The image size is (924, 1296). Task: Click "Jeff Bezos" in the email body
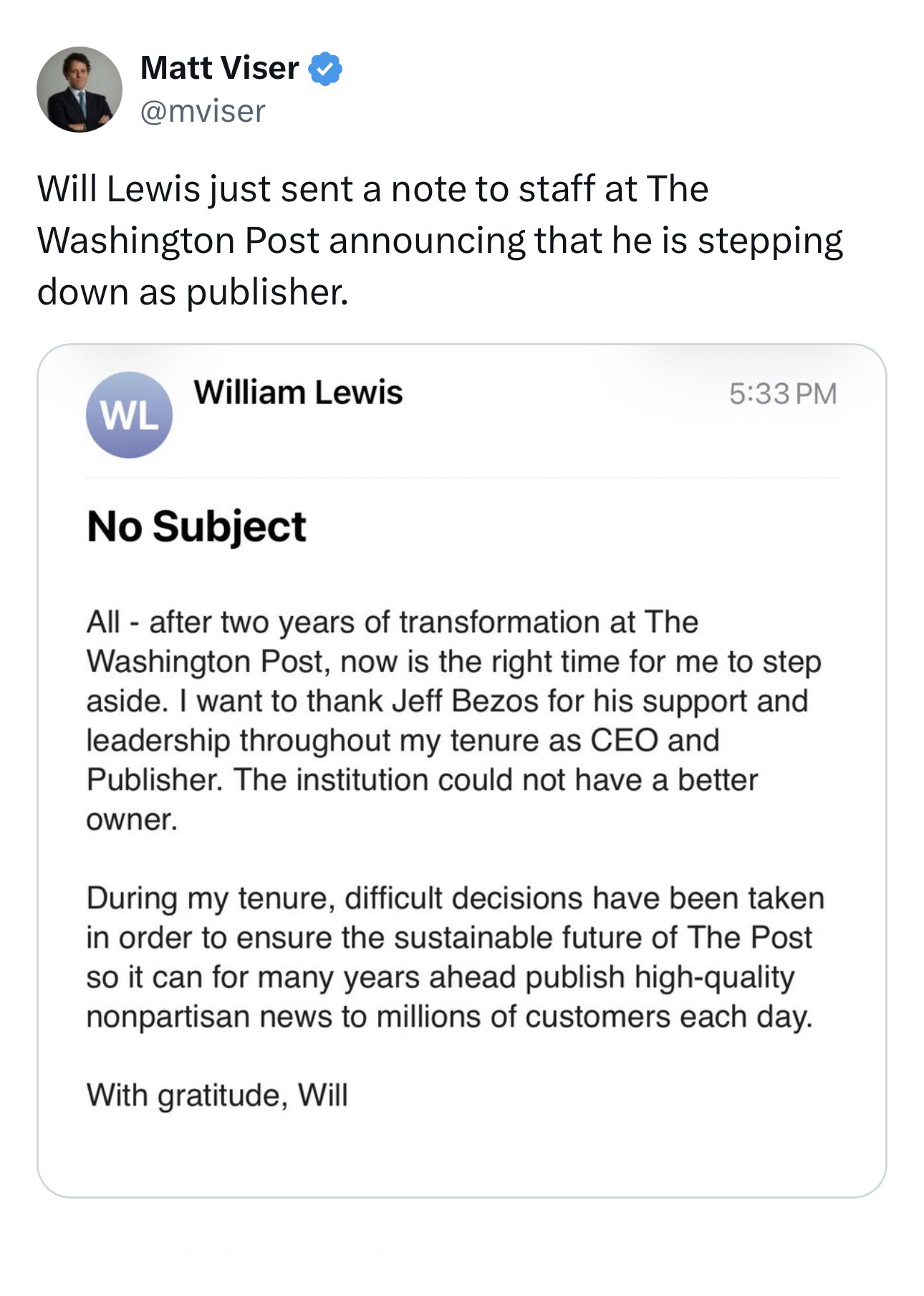[x=465, y=701]
